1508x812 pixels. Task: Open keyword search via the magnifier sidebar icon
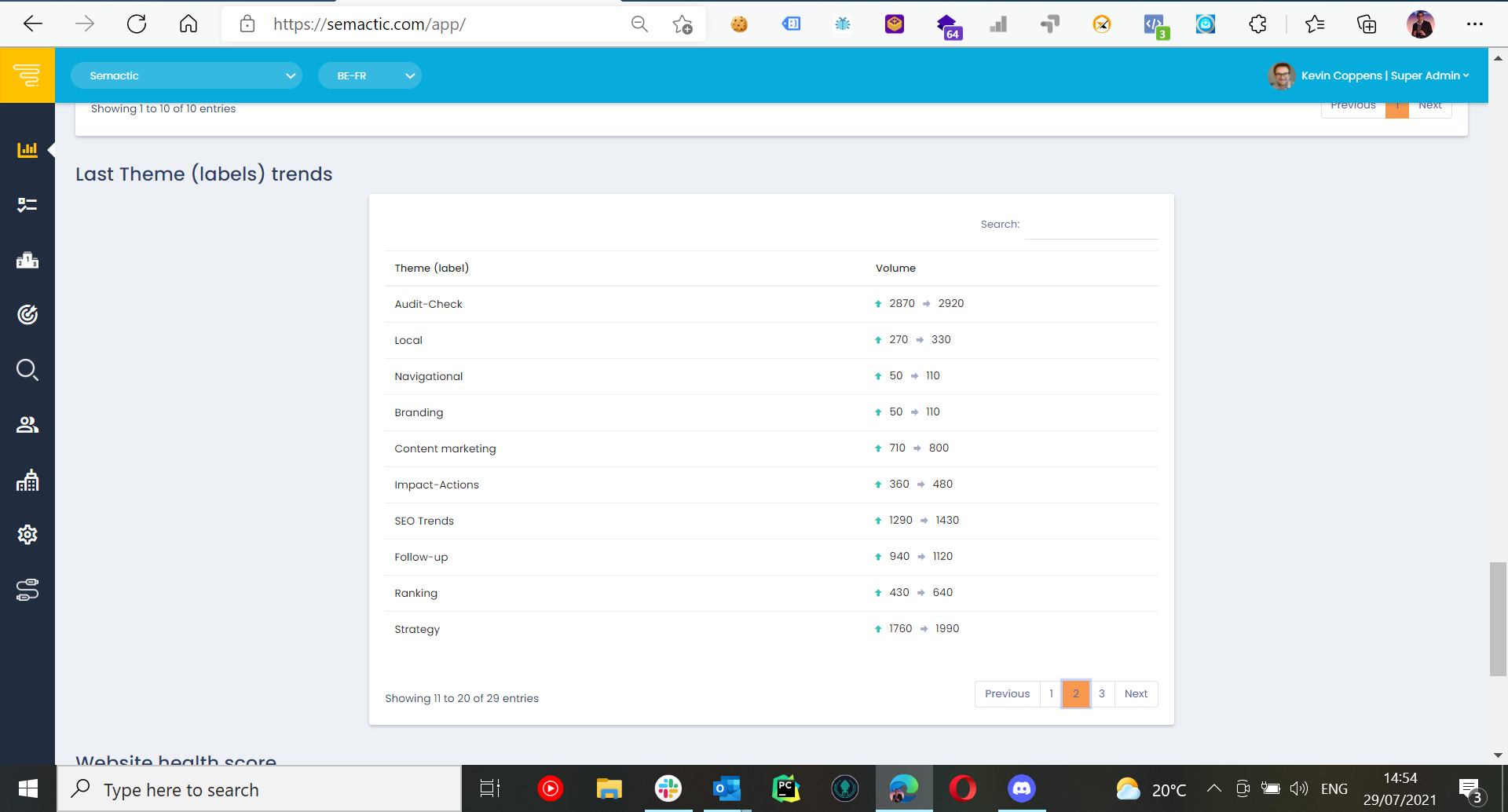[x=27, y=369]
